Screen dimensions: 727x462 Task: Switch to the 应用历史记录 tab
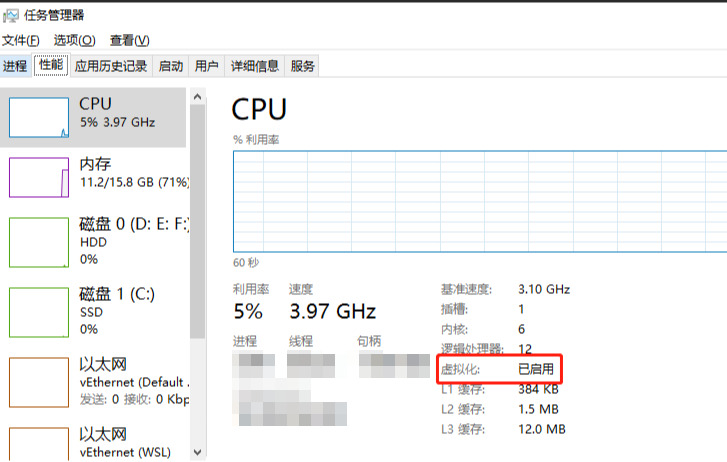[111, 66]
